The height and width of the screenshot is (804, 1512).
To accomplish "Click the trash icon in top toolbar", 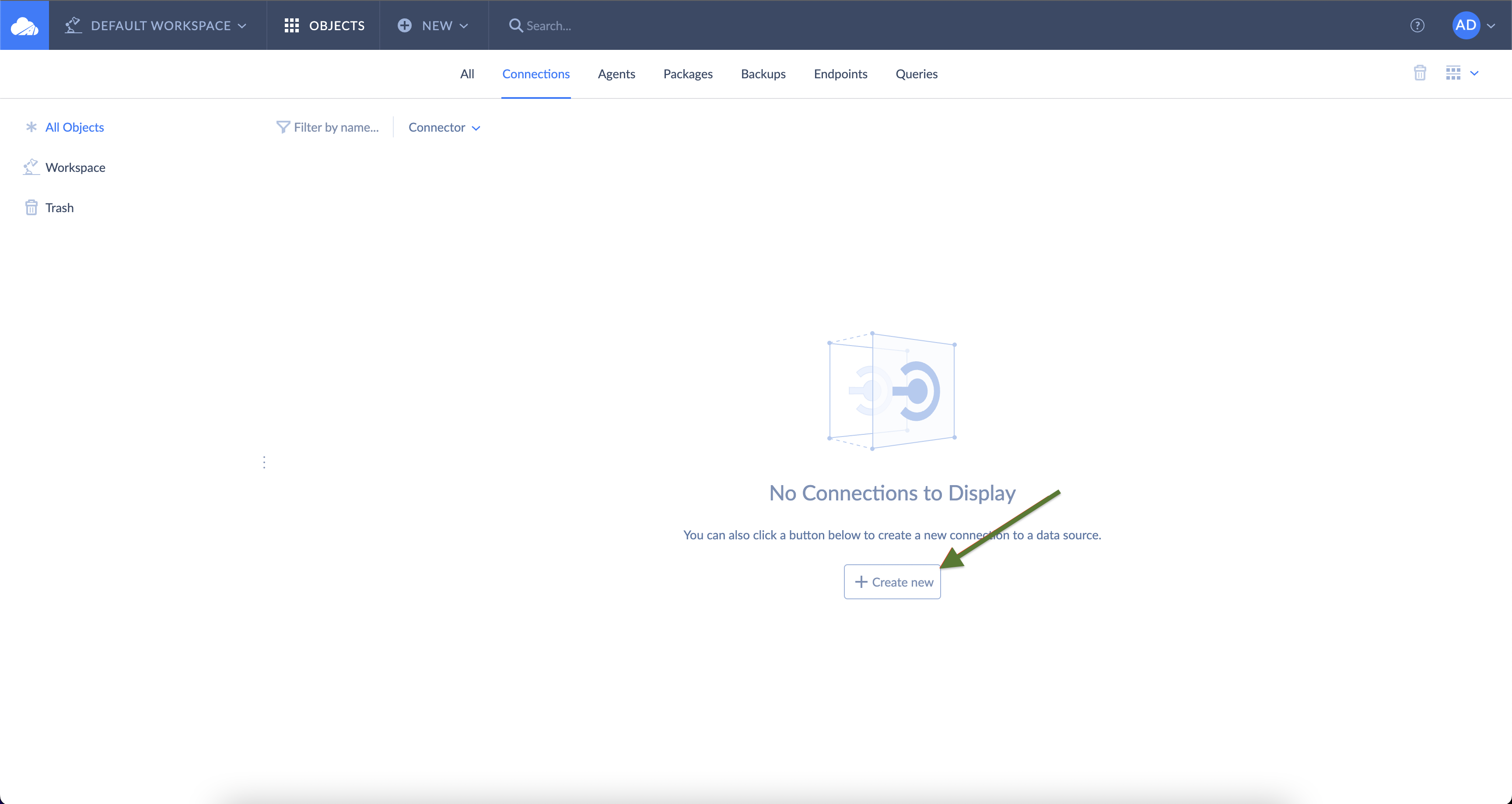I will tap(1419, 73).
